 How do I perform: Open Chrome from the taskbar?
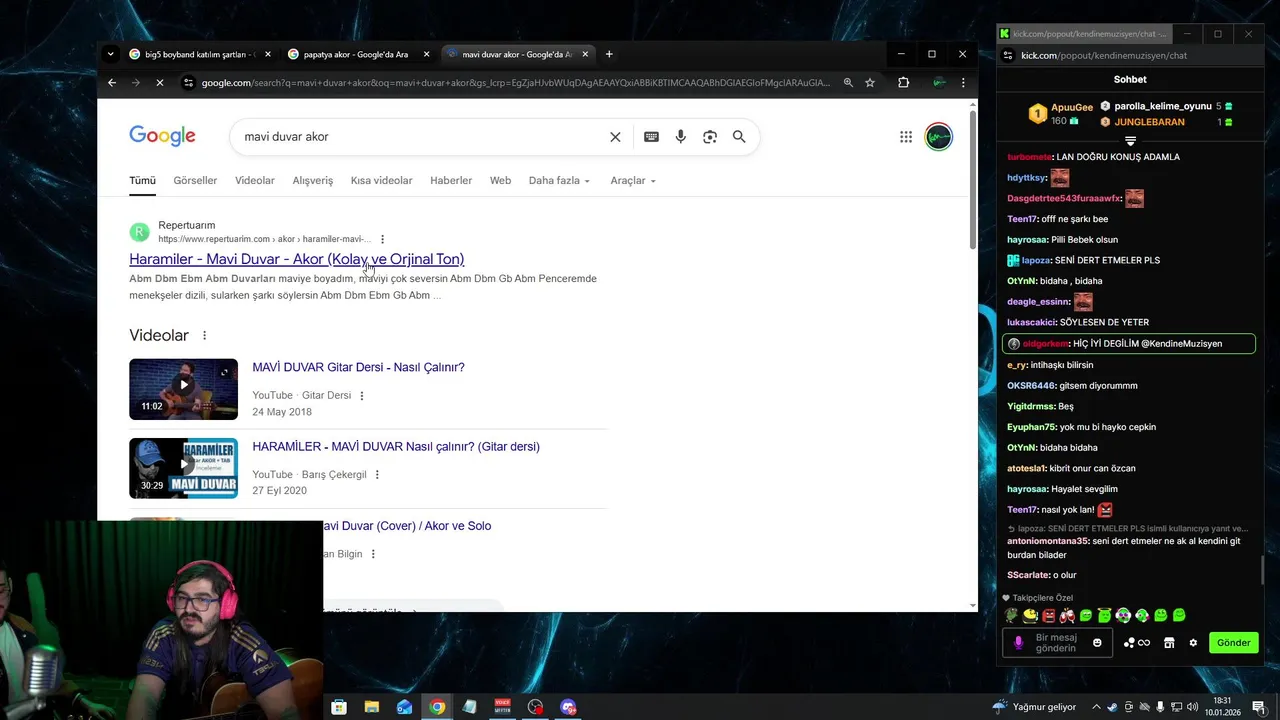[437, 707]
